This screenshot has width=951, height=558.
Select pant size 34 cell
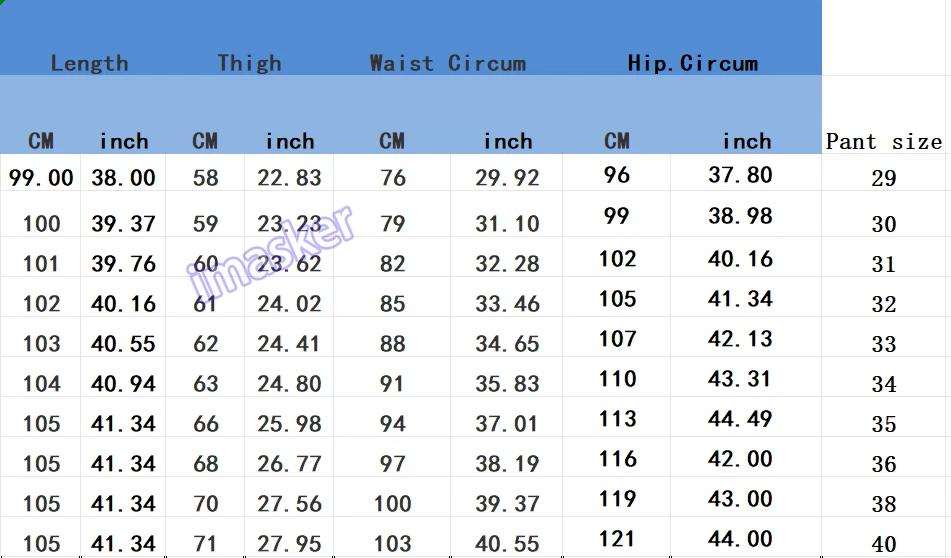(x=883, y=384)
